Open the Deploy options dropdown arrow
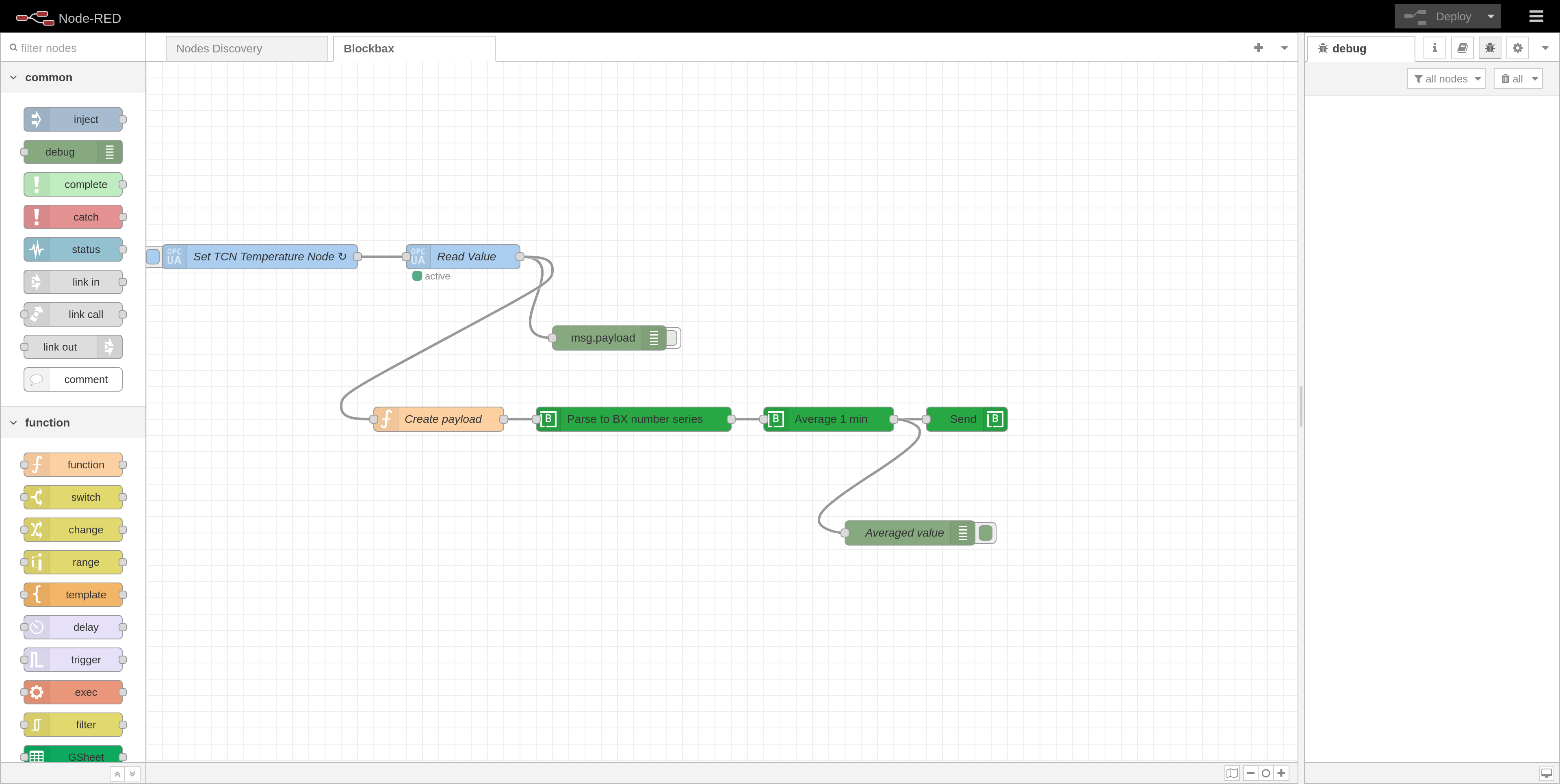 (1491, 16)
